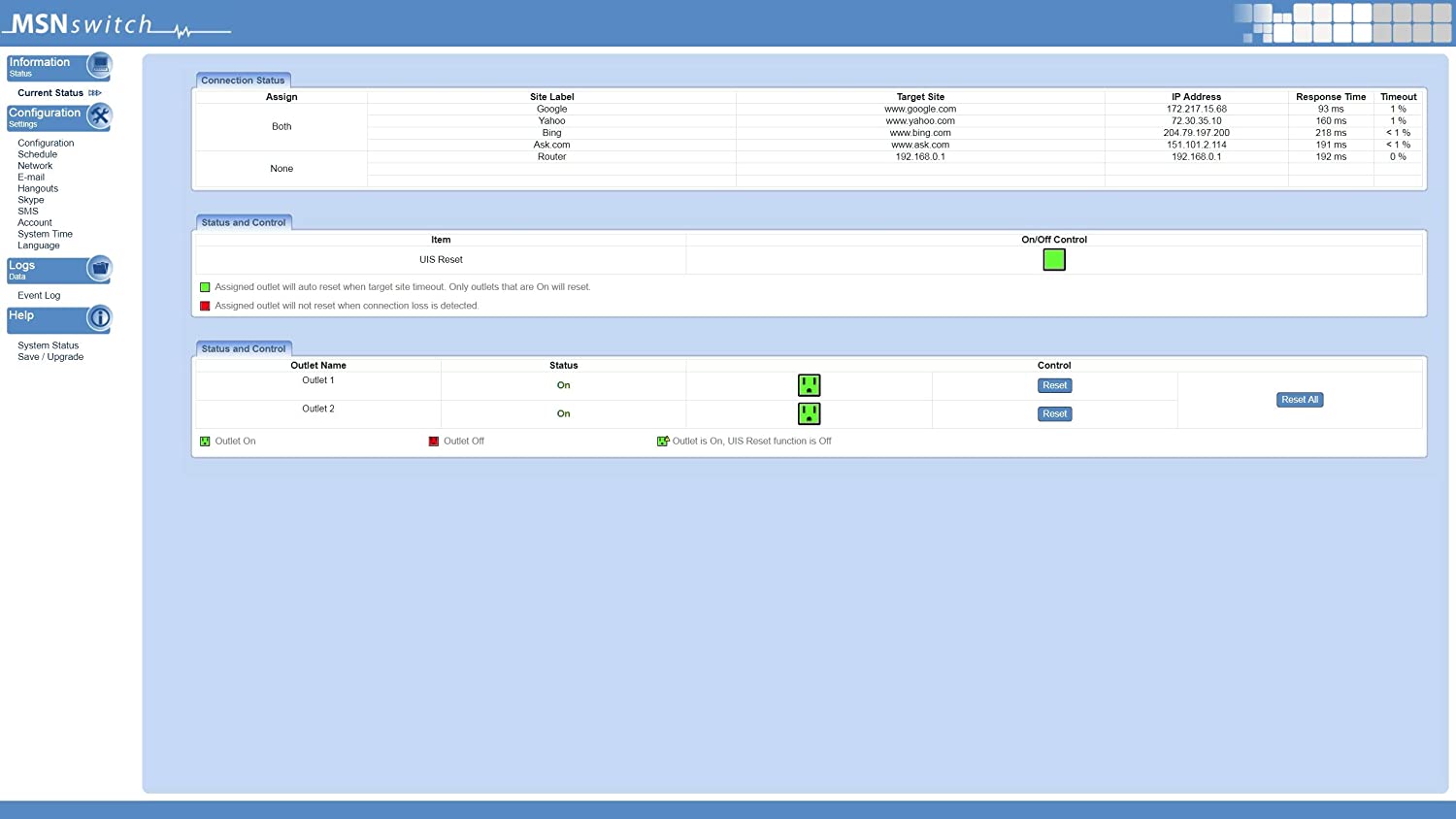
Task: Toggle Outlet 2 power socket icon
Action: click(x=809, y=413)
